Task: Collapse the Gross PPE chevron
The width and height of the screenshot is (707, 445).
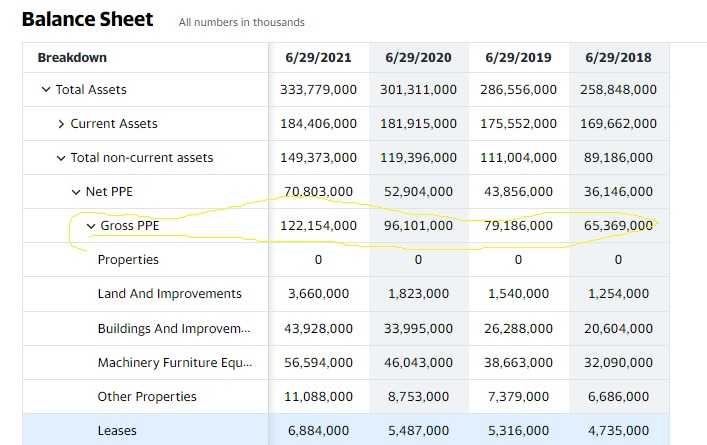Action: point(91,226)
